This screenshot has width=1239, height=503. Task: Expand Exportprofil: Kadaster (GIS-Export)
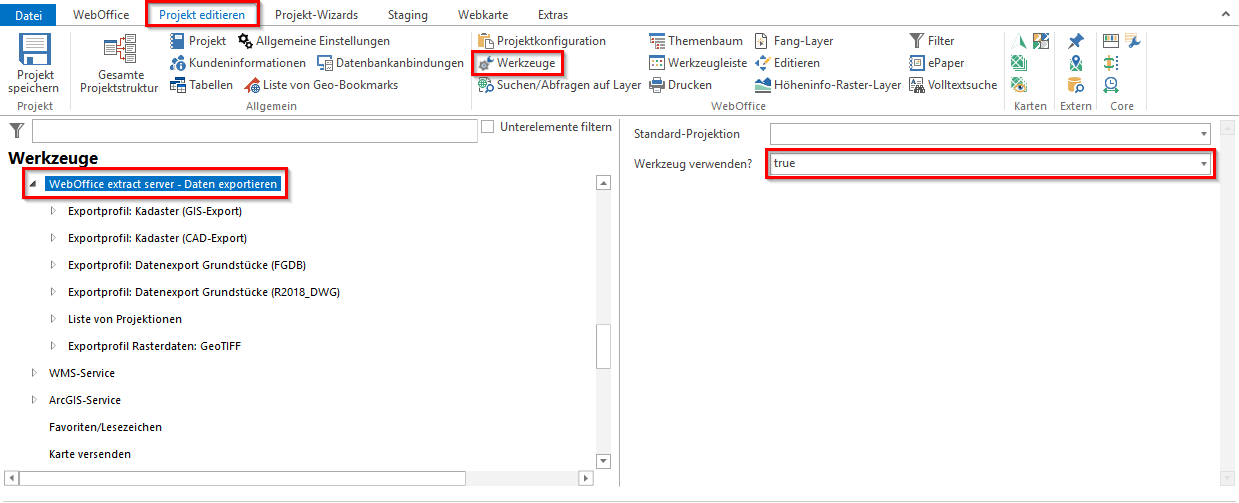point(53,211)
